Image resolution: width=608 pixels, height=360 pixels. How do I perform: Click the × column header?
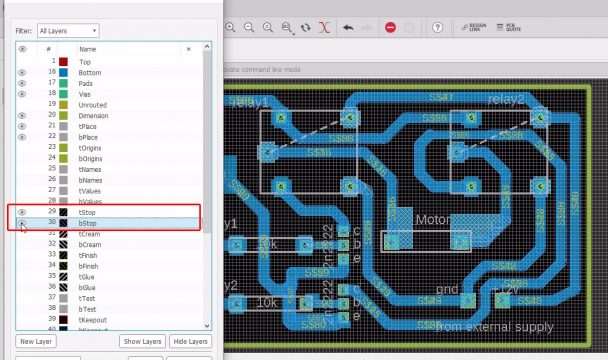(x=188, y=49)
